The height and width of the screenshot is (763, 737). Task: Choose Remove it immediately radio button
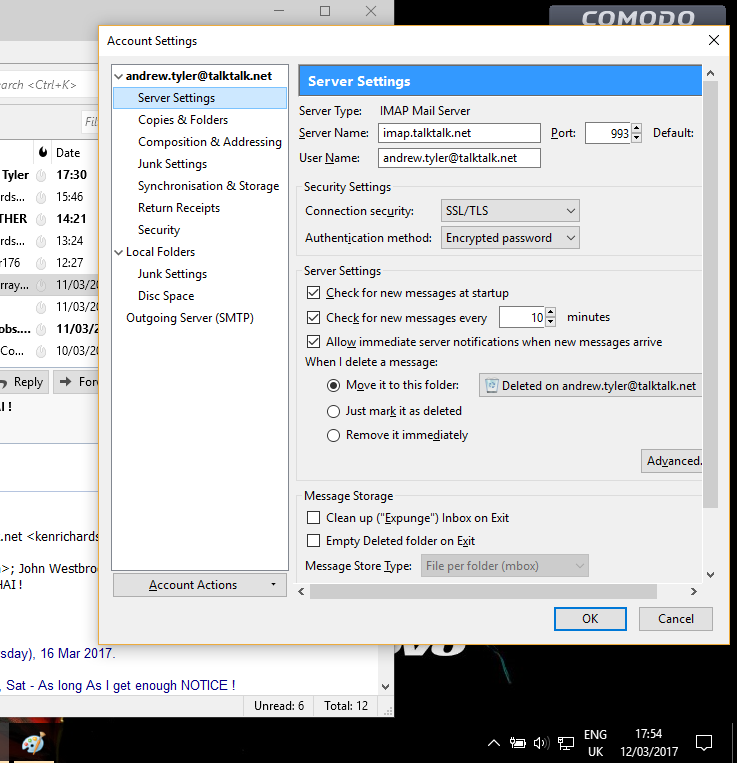(334, 435)
